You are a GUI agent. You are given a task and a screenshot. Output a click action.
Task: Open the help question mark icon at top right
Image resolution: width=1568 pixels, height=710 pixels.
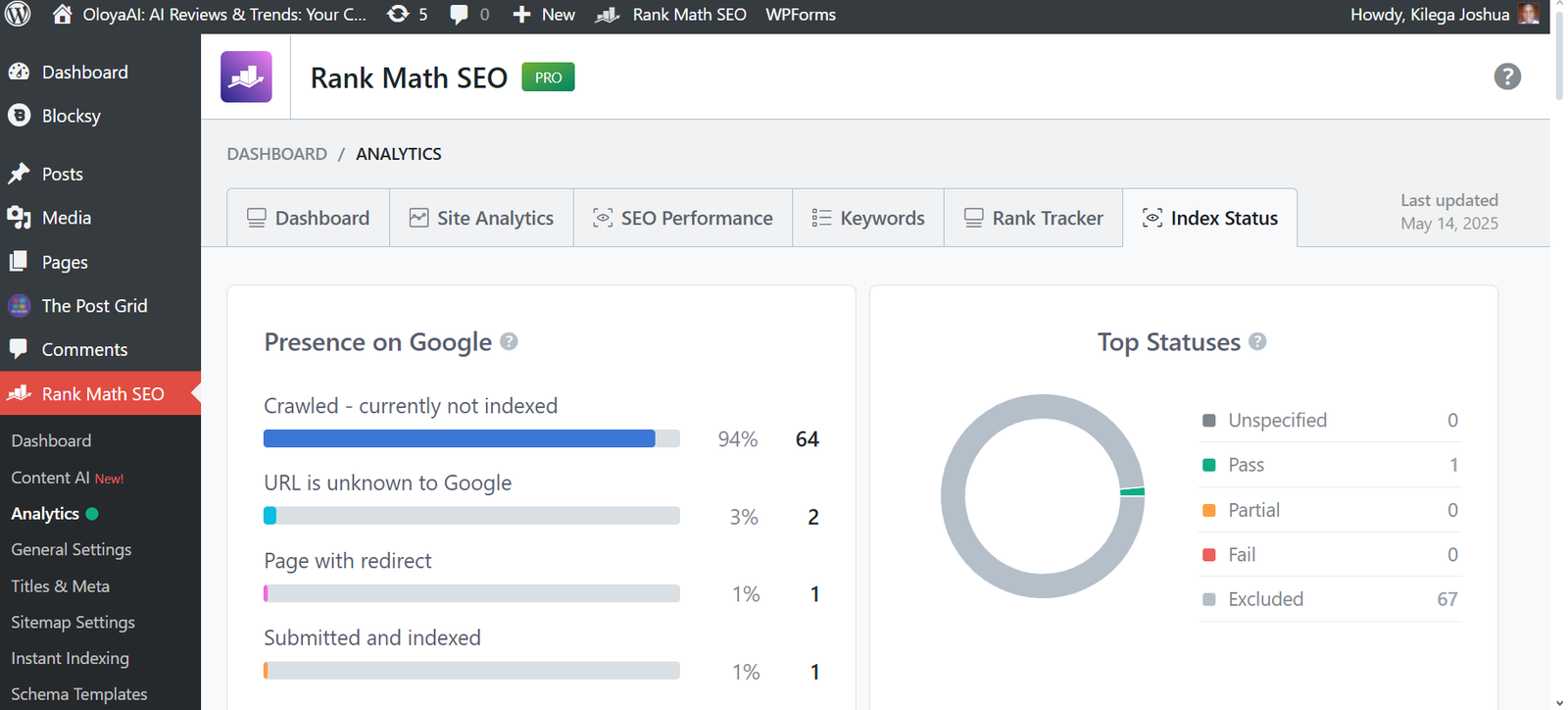pos(1507,76)
